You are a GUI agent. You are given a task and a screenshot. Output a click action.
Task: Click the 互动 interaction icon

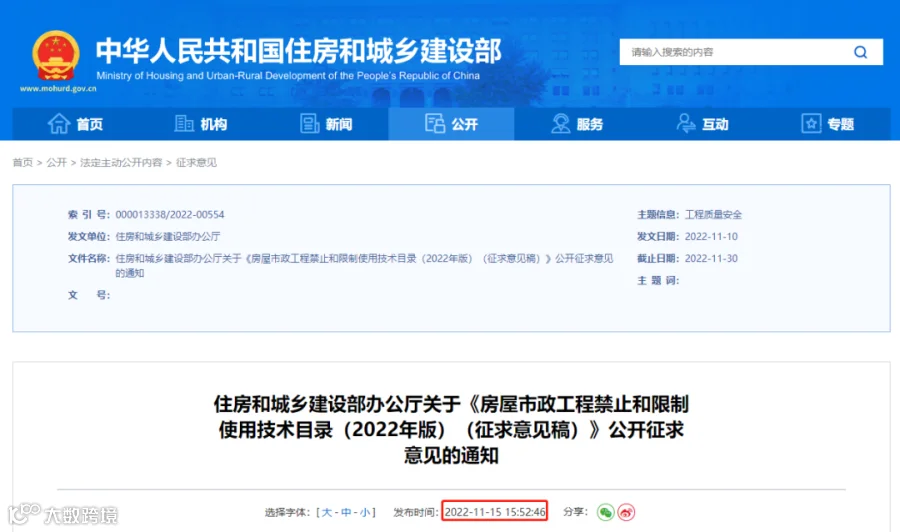(686, 123)
